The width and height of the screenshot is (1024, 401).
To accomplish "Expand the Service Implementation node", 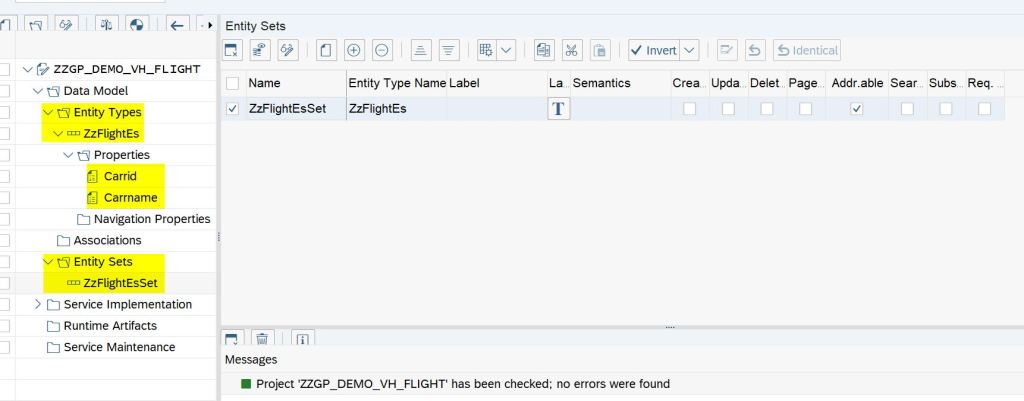I will [x=37, y=304].
